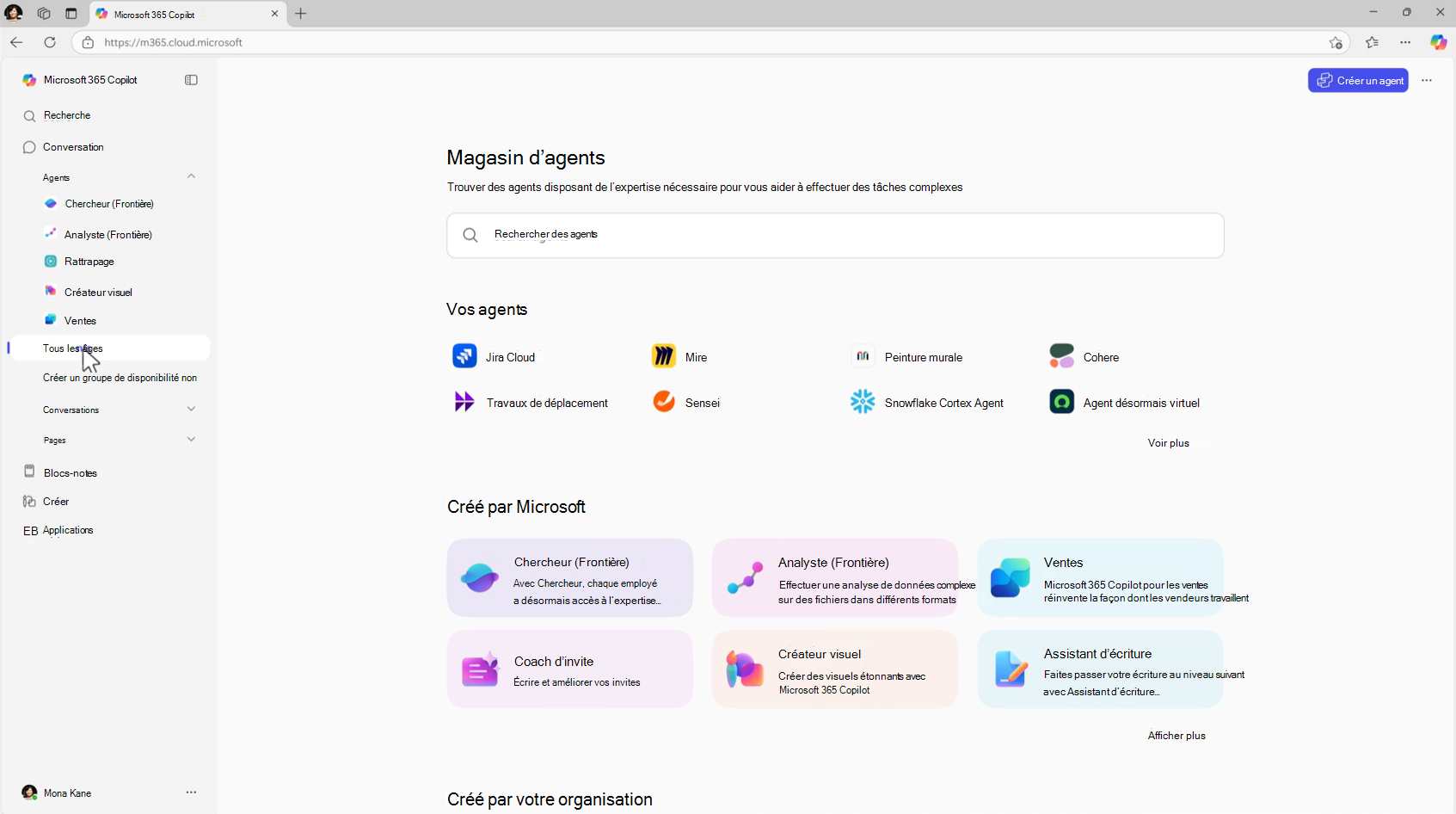Switch to the Microsoft 365 Copilot browser tab
The width and height of the screenshot is (1456, 814).
(187, 14)
